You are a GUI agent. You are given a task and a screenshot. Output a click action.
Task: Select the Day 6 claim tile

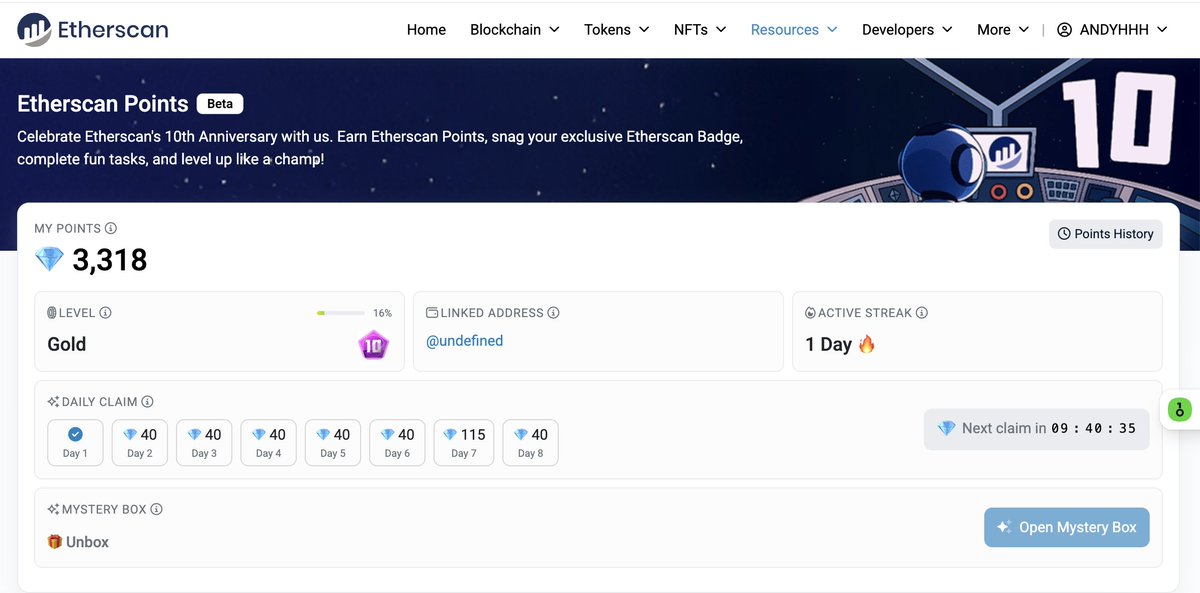pos(397,442)
